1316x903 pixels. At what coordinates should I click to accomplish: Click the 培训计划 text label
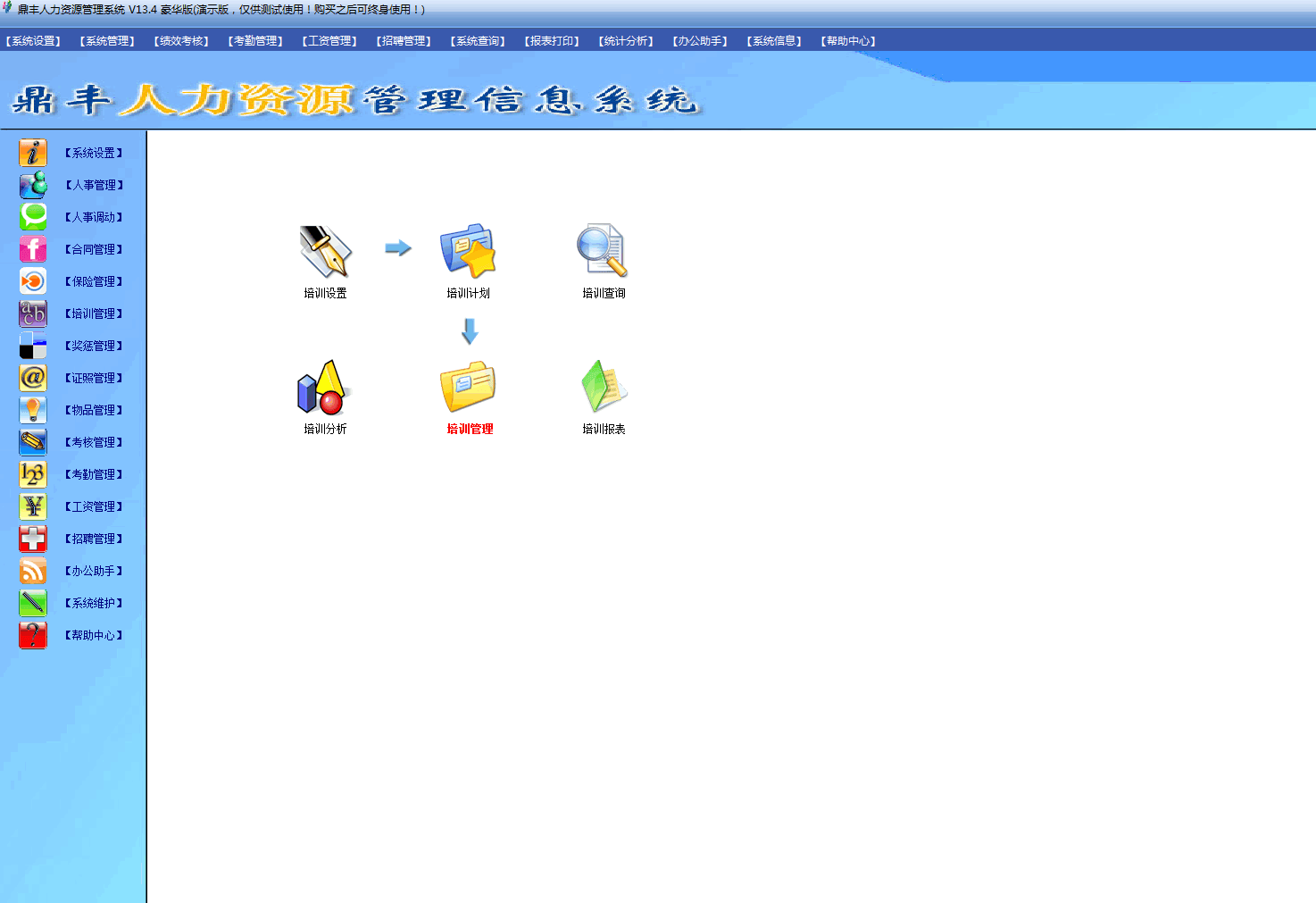(468, 293)
